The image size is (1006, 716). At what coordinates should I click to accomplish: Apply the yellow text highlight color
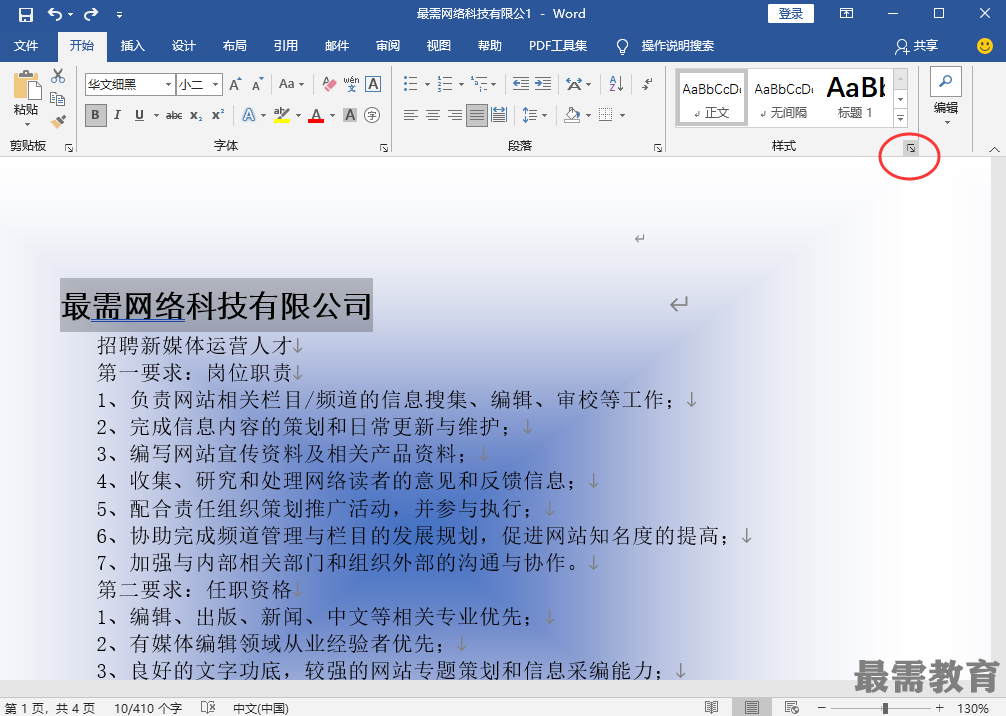282,115
